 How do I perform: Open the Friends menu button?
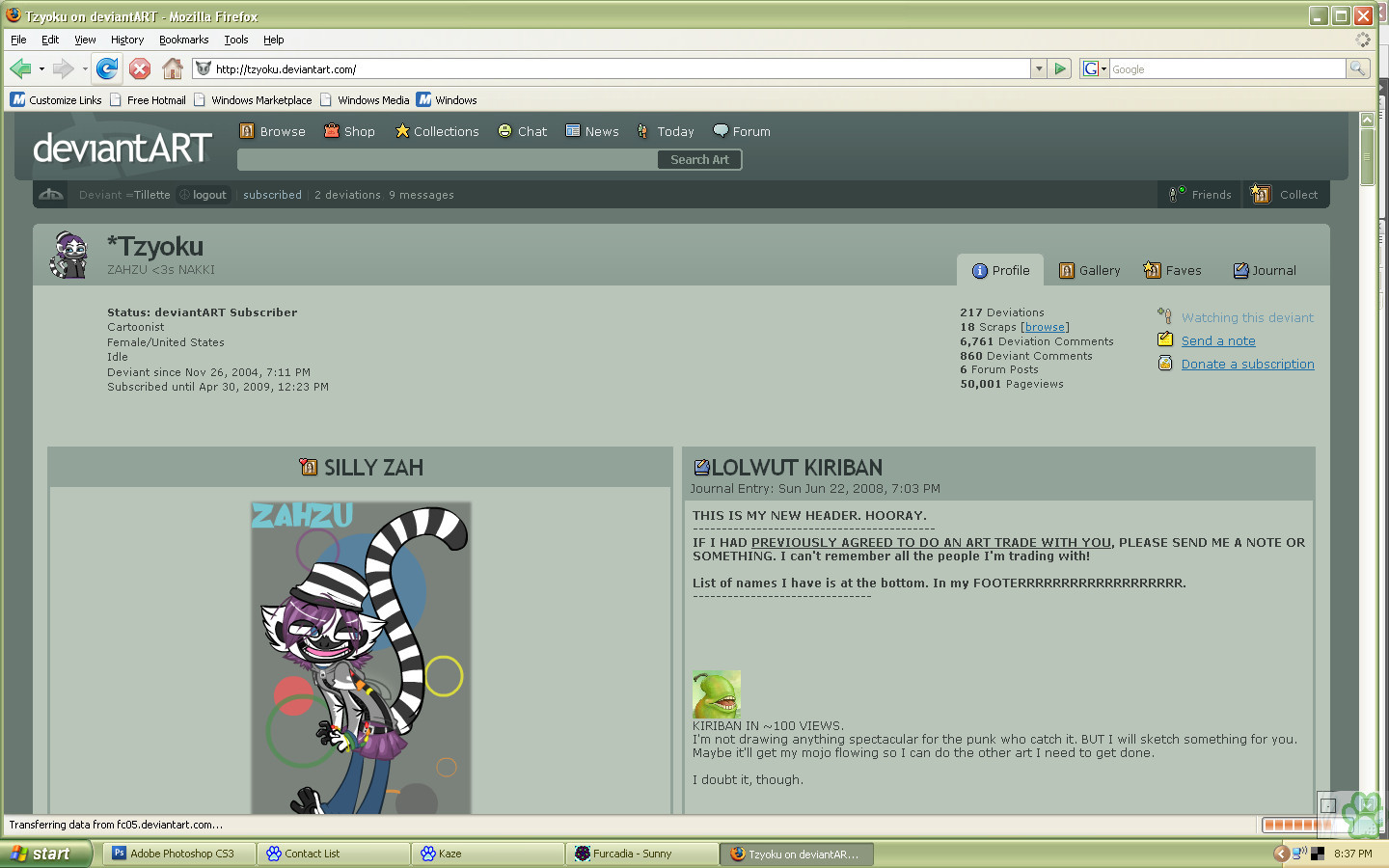tap(1200, 194)
